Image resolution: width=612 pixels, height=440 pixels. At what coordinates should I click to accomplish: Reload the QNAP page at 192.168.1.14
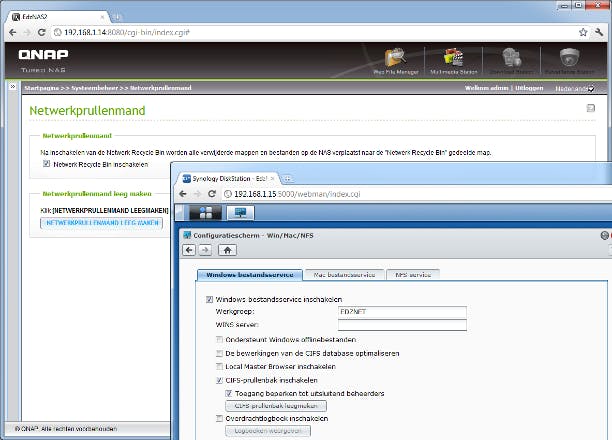coord(42,32)
